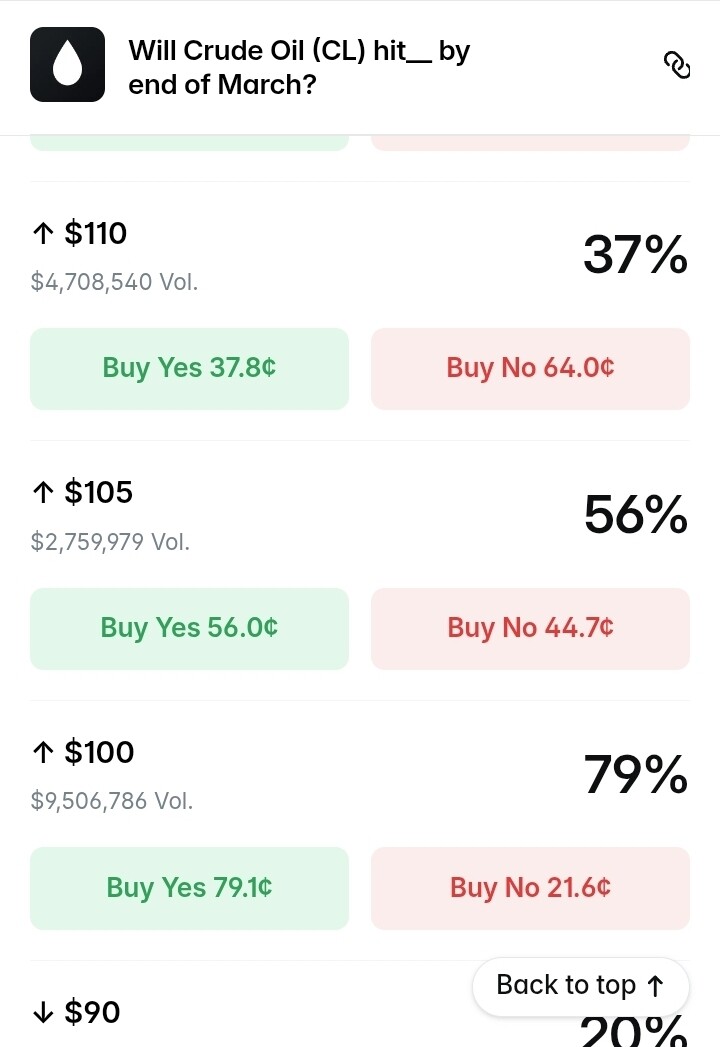This screenshot has width=720, height=1047.
Task: Click the $4,708,540 Vol. figure
Action: 114,282
